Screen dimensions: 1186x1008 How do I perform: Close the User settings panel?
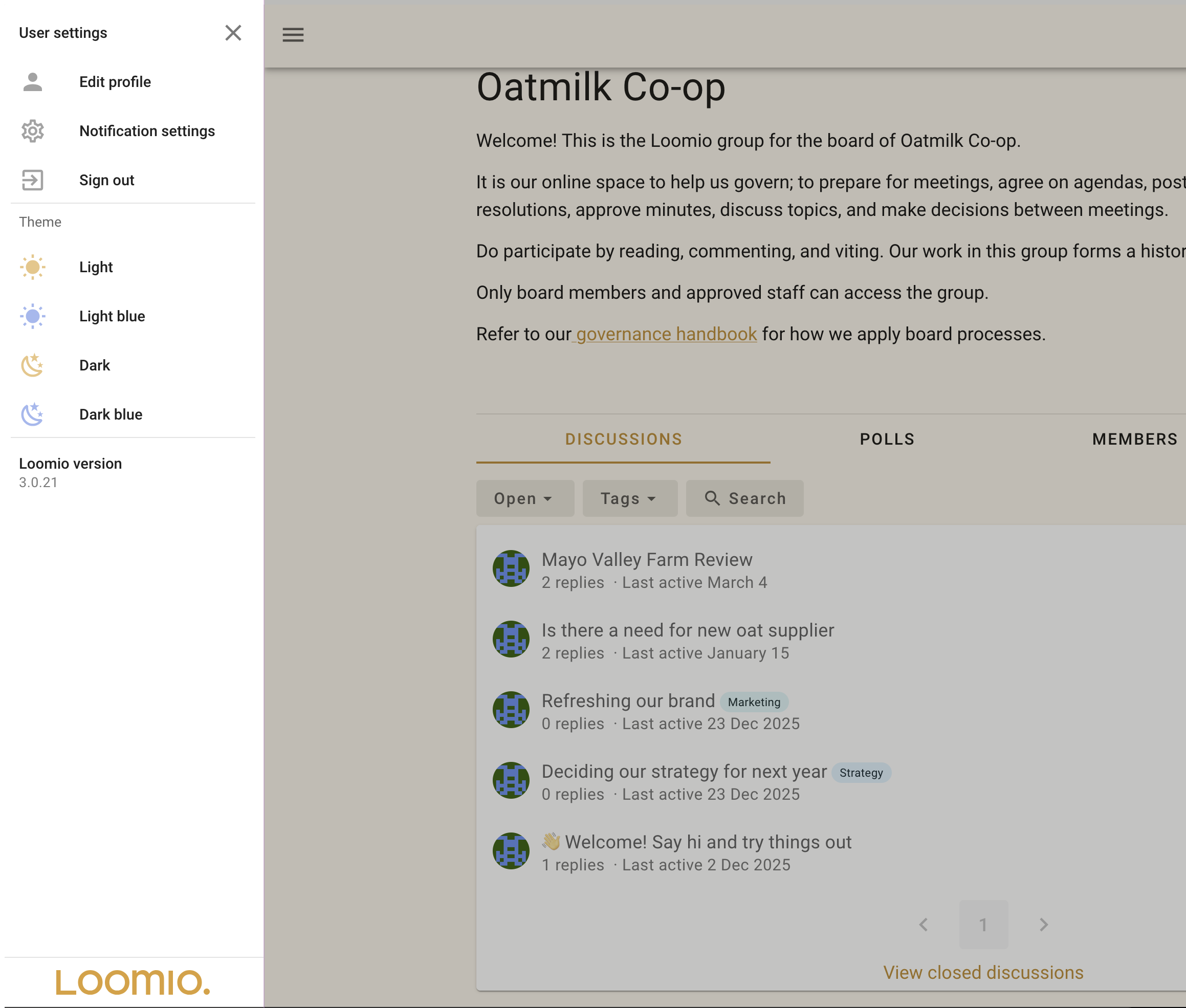point(233,33)
